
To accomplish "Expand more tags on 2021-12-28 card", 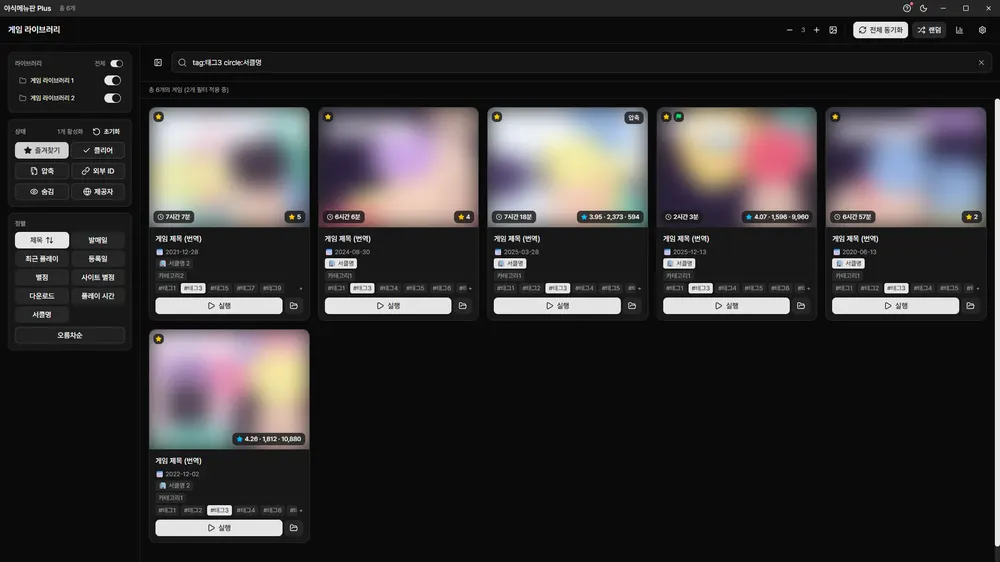I will (x=301, y=288).
